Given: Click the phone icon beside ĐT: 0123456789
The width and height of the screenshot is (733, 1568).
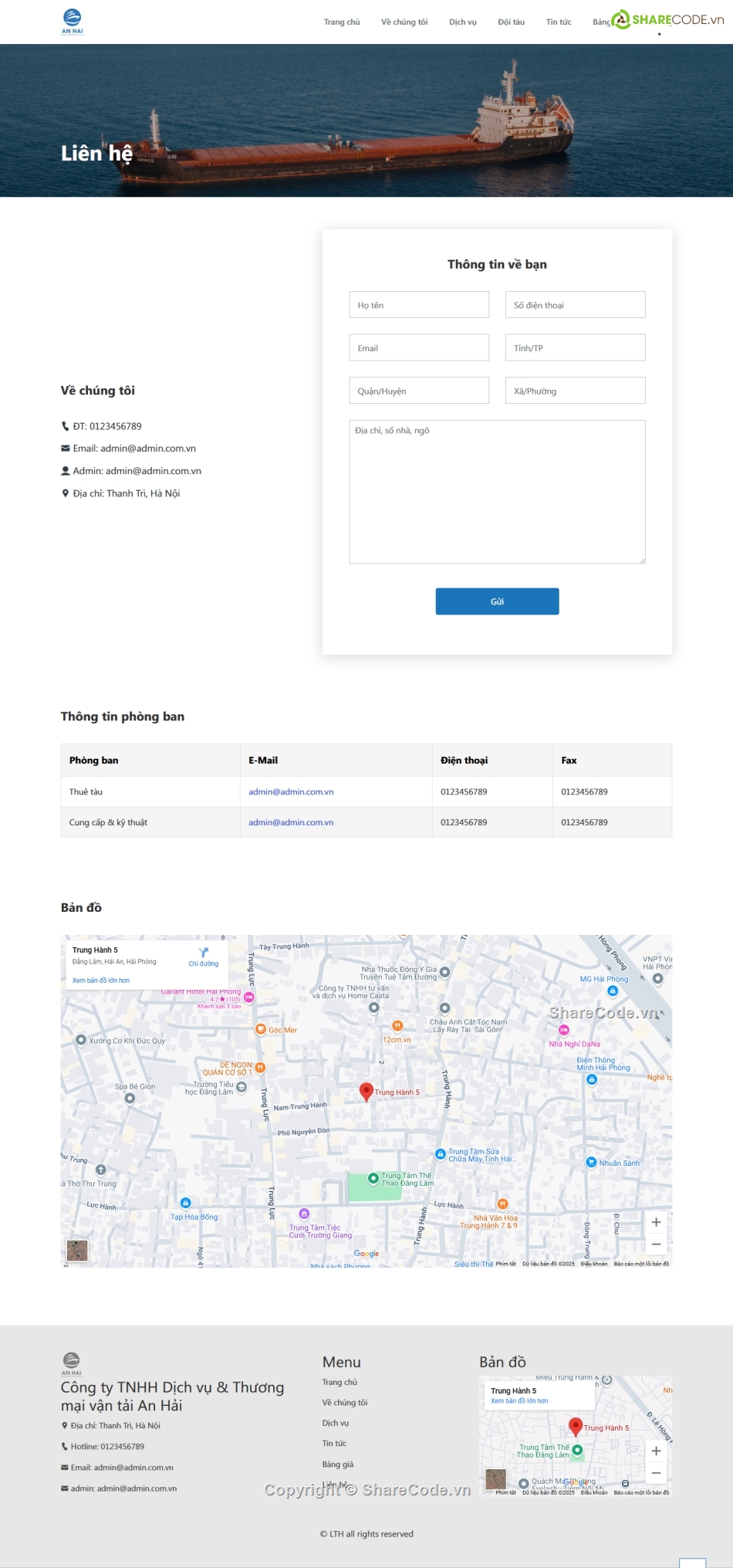Looking at the screenshot, I should click(x=66, y=426).
